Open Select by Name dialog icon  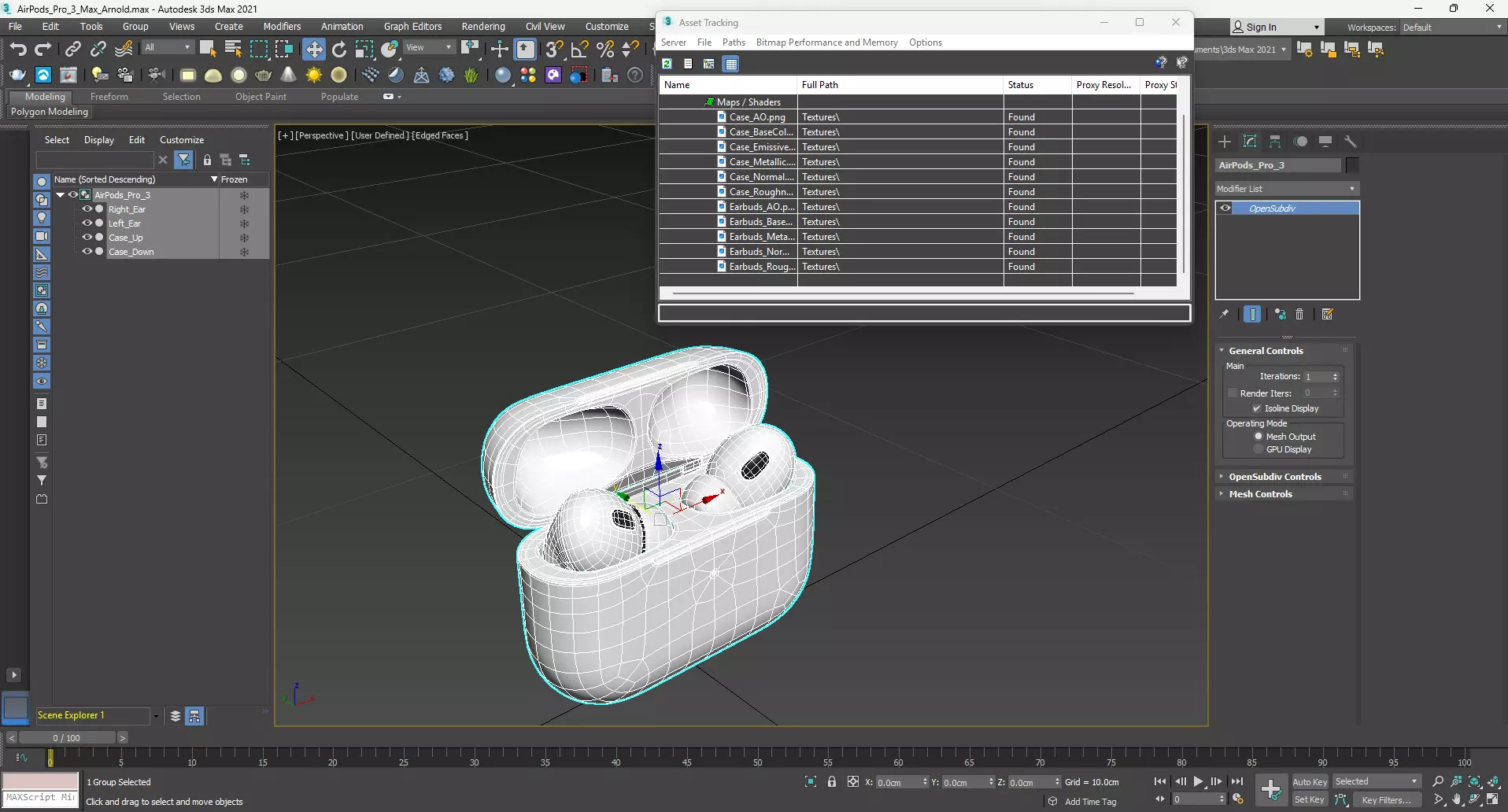233,50
